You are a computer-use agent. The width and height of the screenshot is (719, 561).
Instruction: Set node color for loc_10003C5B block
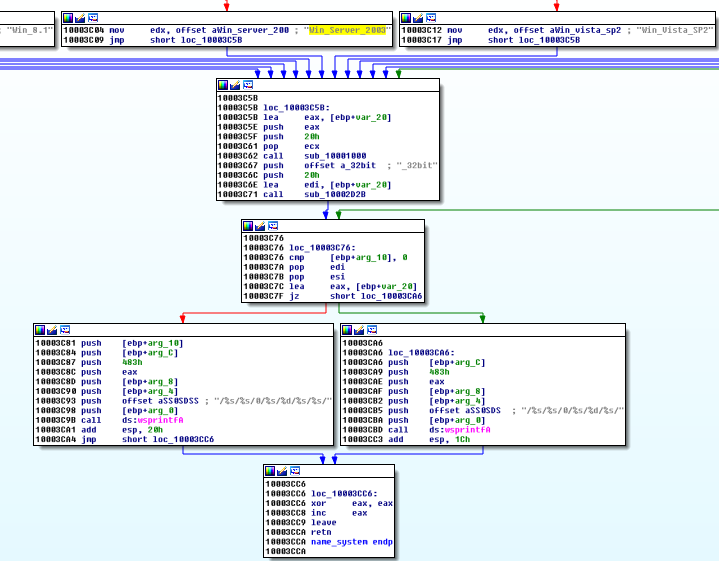click(x=223, y=85)
